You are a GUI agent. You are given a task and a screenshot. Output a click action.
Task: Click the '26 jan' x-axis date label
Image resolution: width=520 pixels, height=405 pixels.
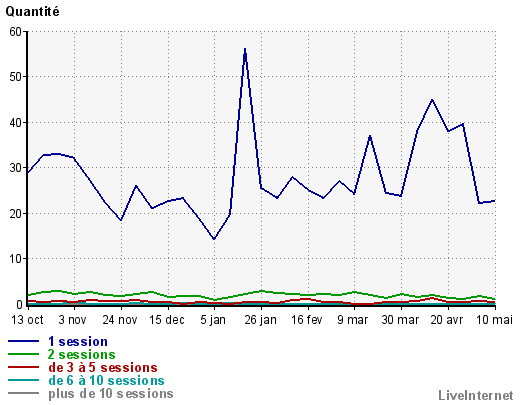pos(260,320)
